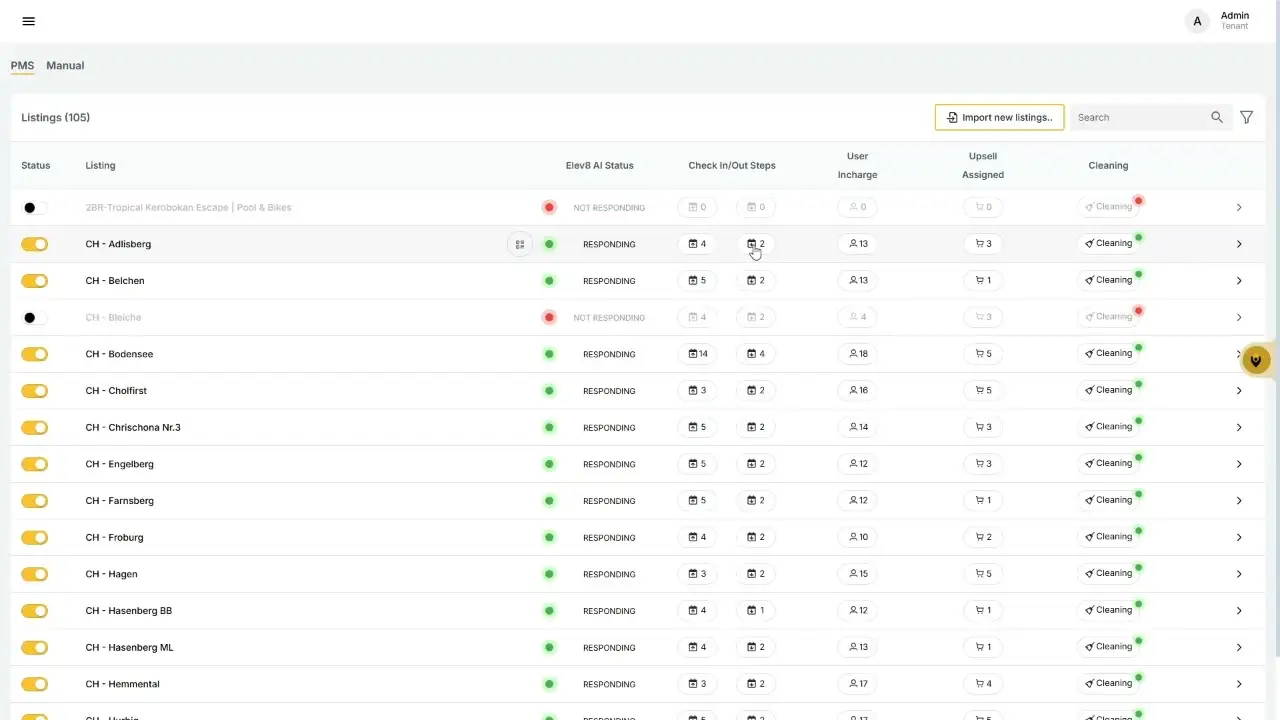Open the CH - Farnsberg listing name

[x=120, y=501]
